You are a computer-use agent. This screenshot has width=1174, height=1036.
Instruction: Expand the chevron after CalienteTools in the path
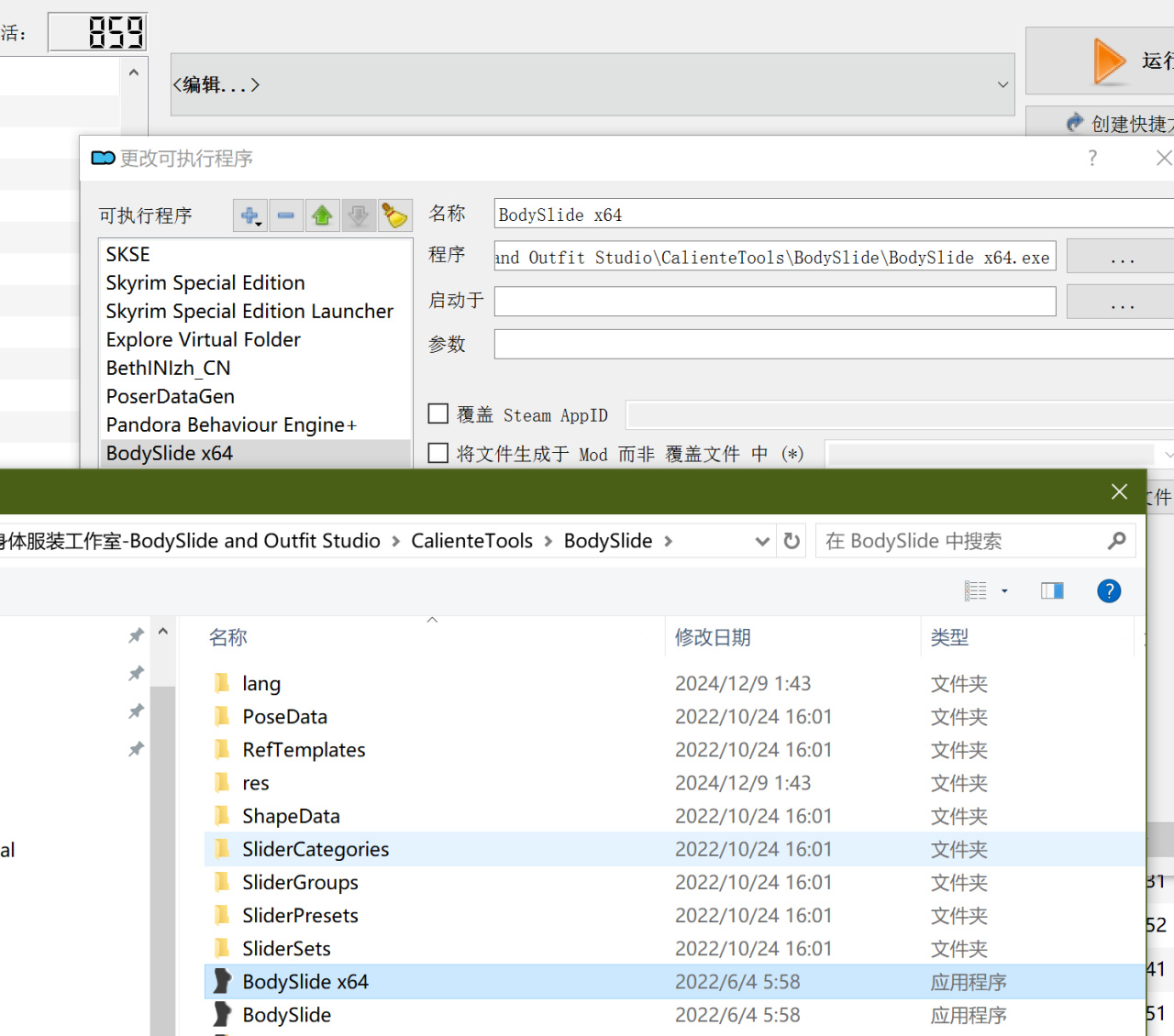pyautogui.click(x=548, y=542)
